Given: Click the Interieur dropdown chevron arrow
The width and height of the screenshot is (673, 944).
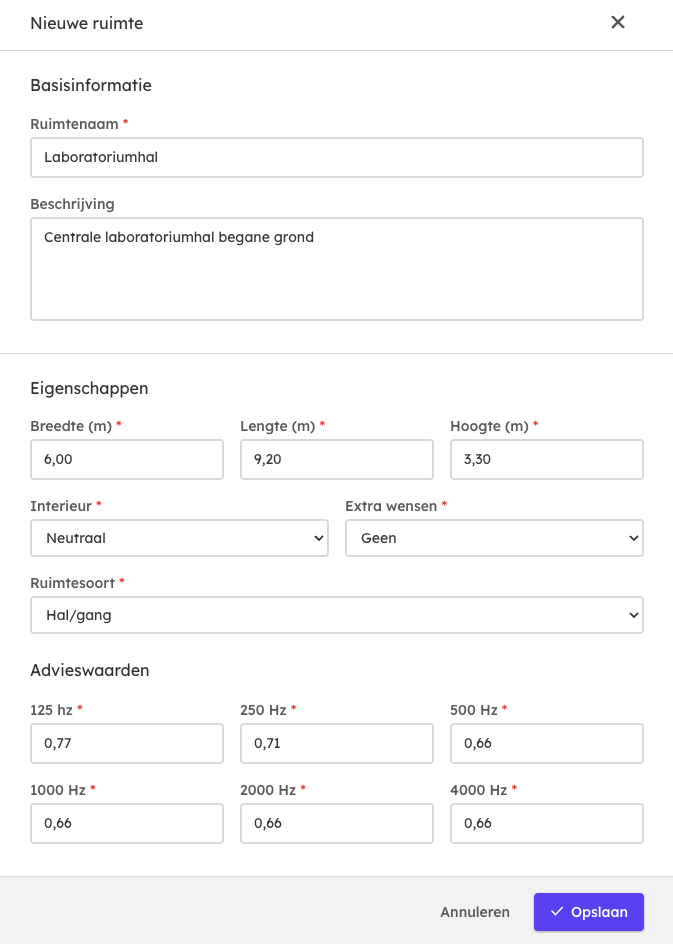Looking at the screenshot, I should (x=319, y=538).
